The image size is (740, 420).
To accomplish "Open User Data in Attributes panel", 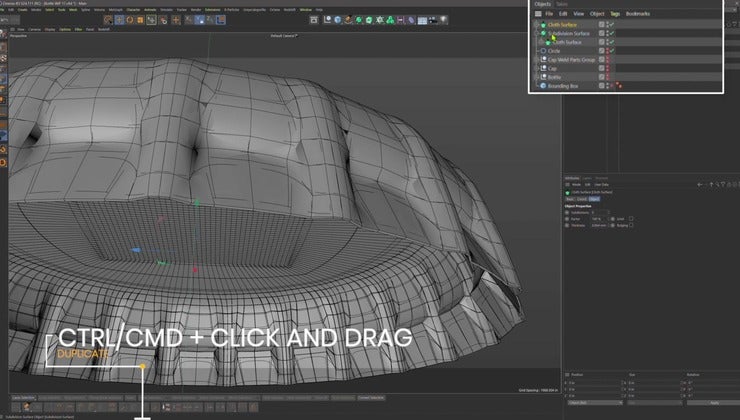I will pos(601,185).
